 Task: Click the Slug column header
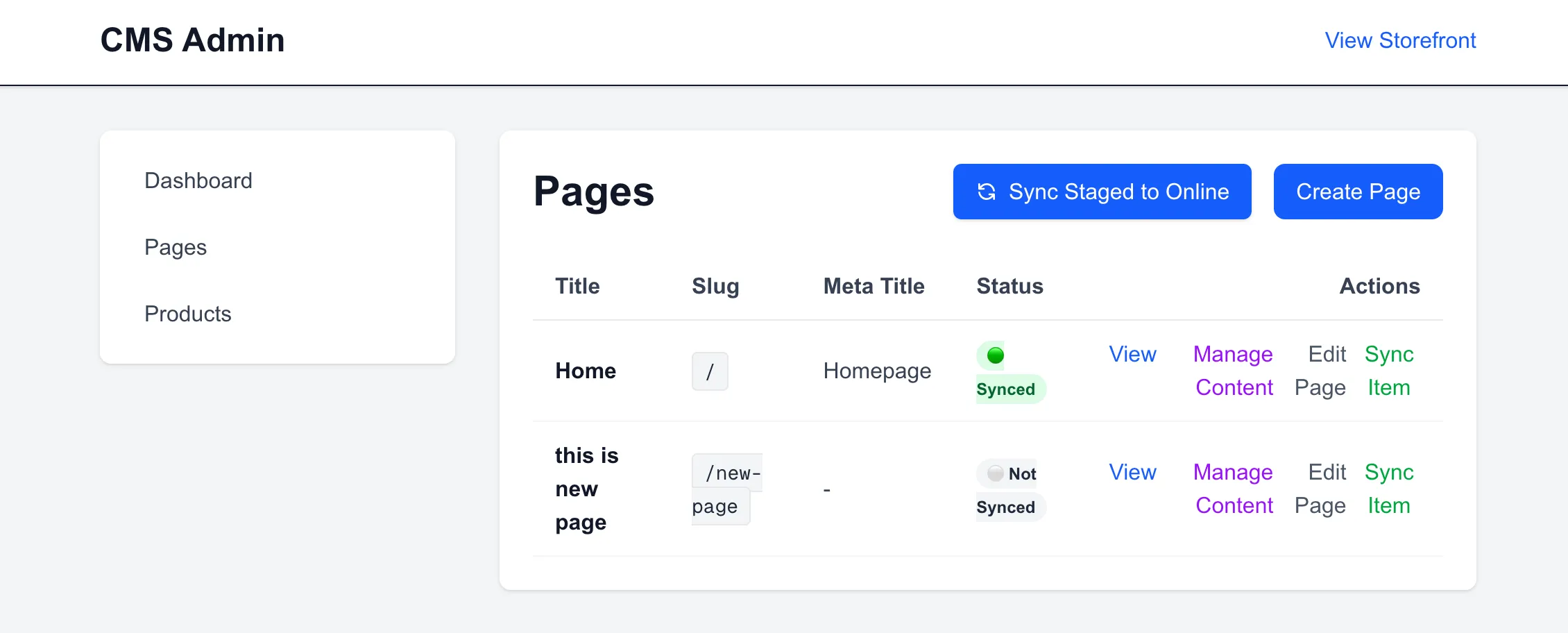[x=715, y=286]
